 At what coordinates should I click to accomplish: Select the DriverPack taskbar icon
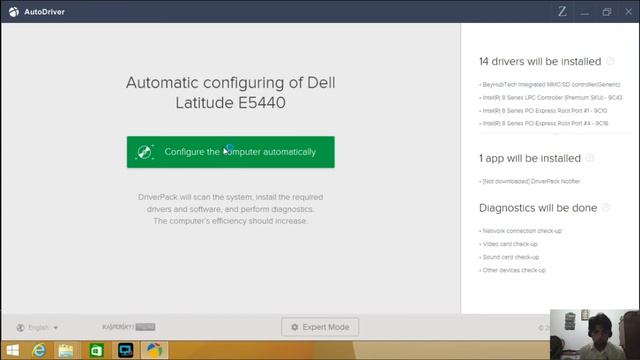154,350
